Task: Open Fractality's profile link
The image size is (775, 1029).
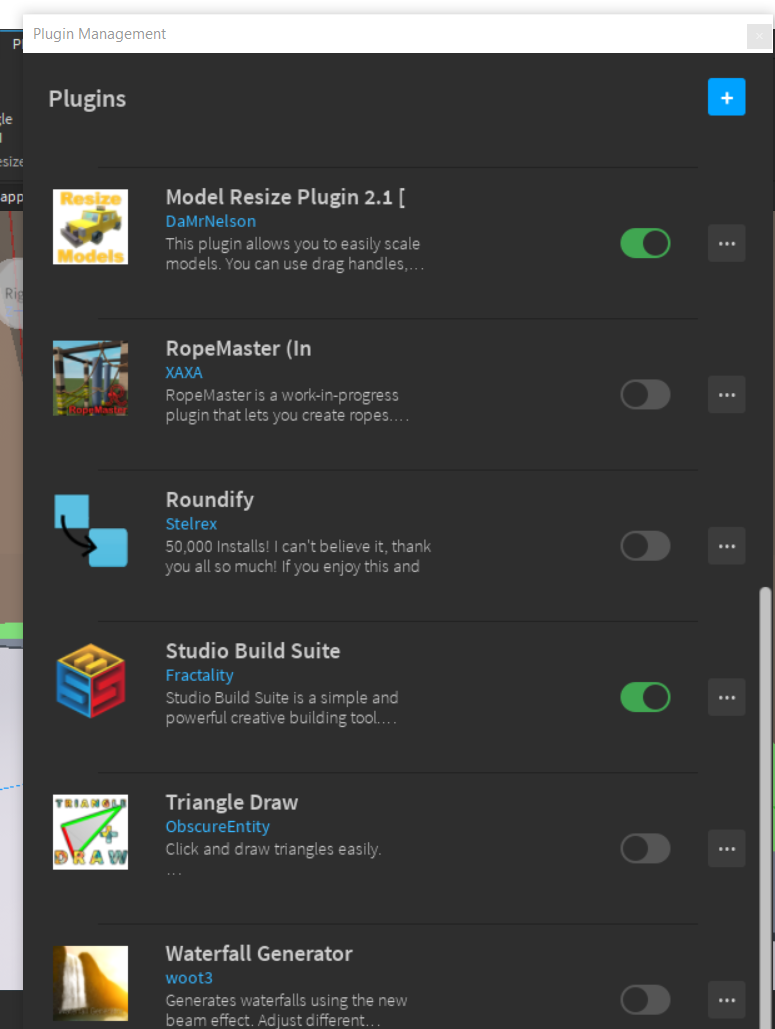Action: click(199, 675)
